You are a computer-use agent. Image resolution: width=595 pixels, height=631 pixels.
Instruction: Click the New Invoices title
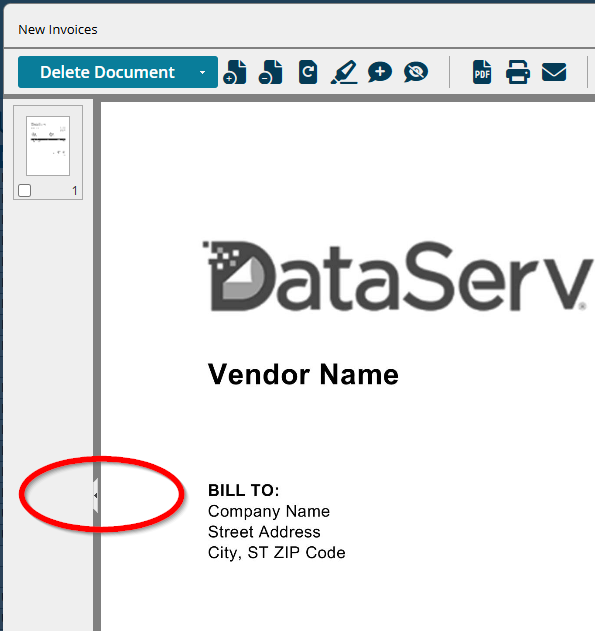(x=58, y=30)
